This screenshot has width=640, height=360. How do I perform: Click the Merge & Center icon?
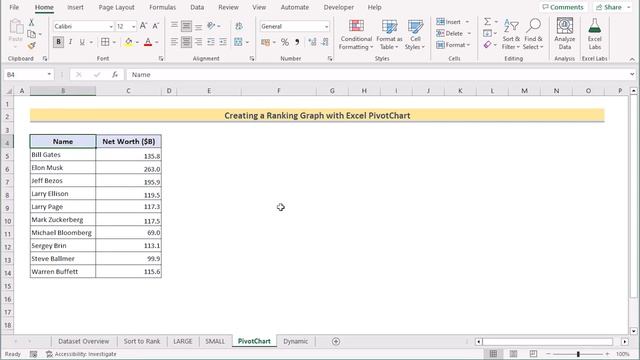coord(238,42)
